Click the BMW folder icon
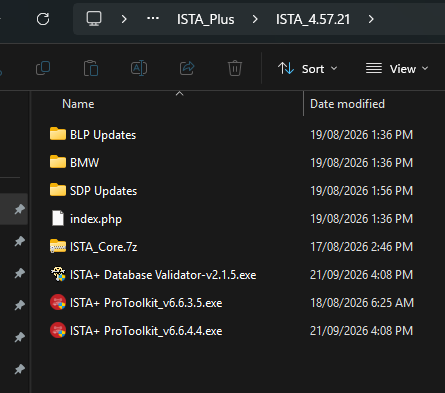 [58, 162]
